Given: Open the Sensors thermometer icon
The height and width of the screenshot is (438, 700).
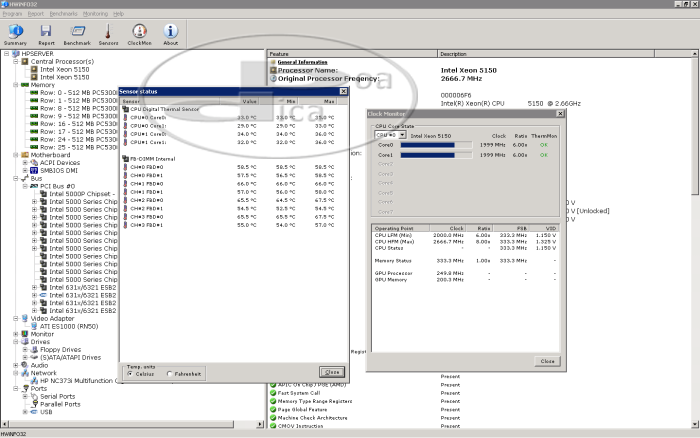Looking at the screenshot, I should tap(108, 35).
